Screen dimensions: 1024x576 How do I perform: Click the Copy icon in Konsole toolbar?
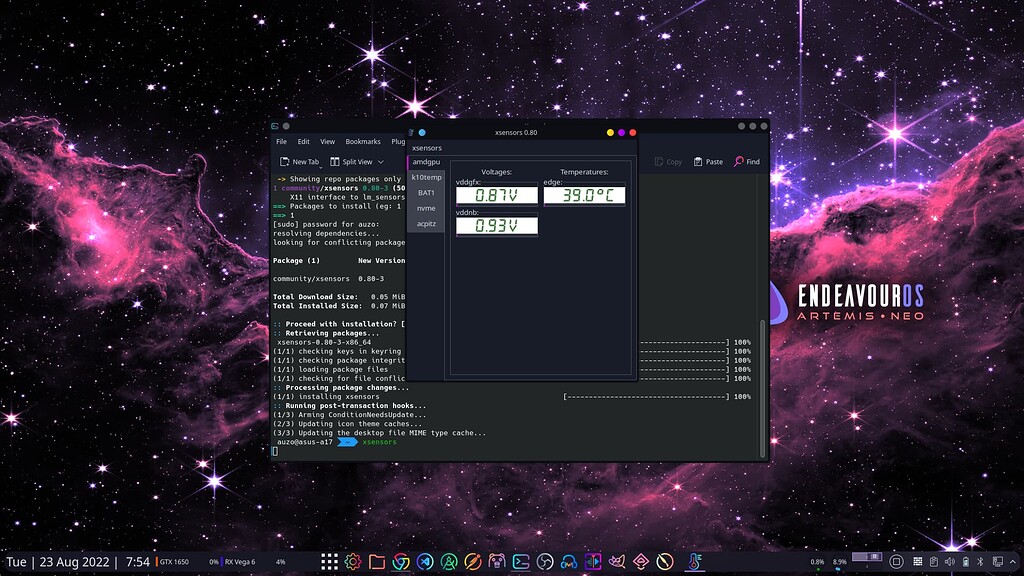point(662,161)
